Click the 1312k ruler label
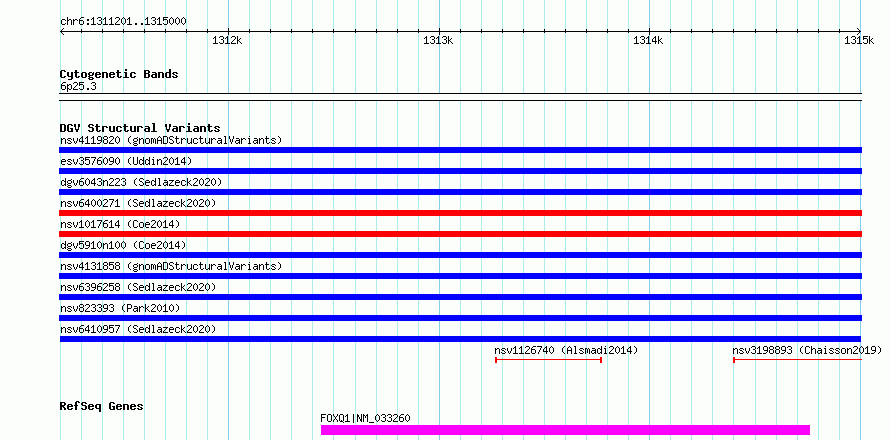The height and width of the screenshot is (440, 890). [228, 40]
